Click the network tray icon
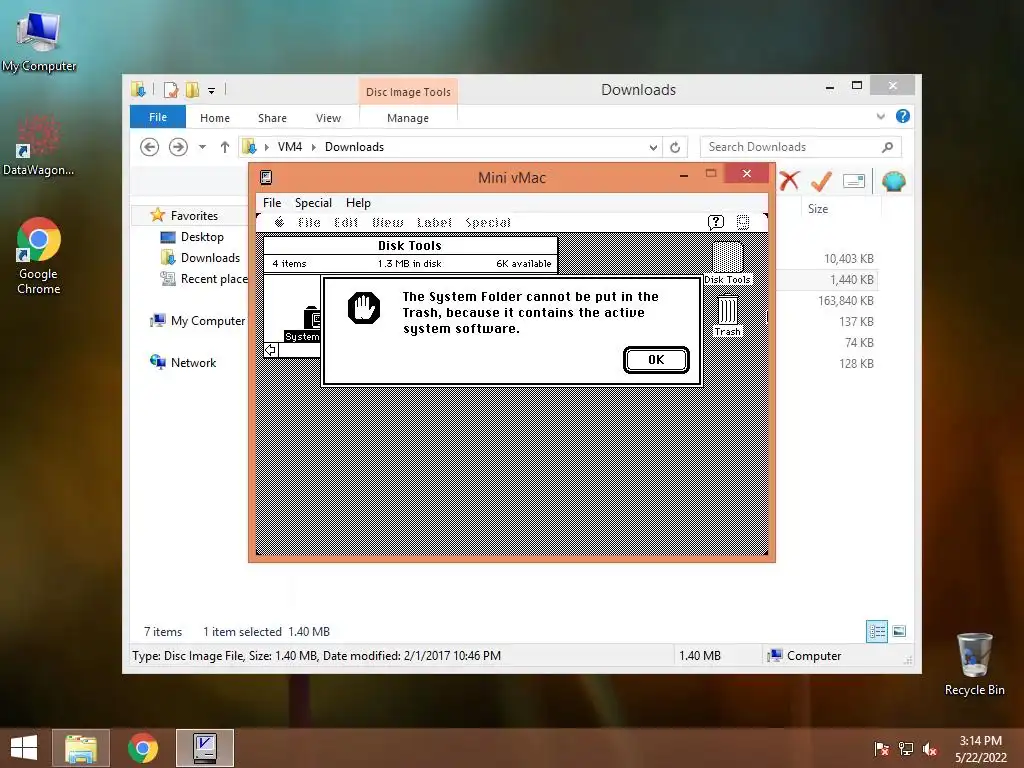The image size is (1024, 768). tap(906, 749)
